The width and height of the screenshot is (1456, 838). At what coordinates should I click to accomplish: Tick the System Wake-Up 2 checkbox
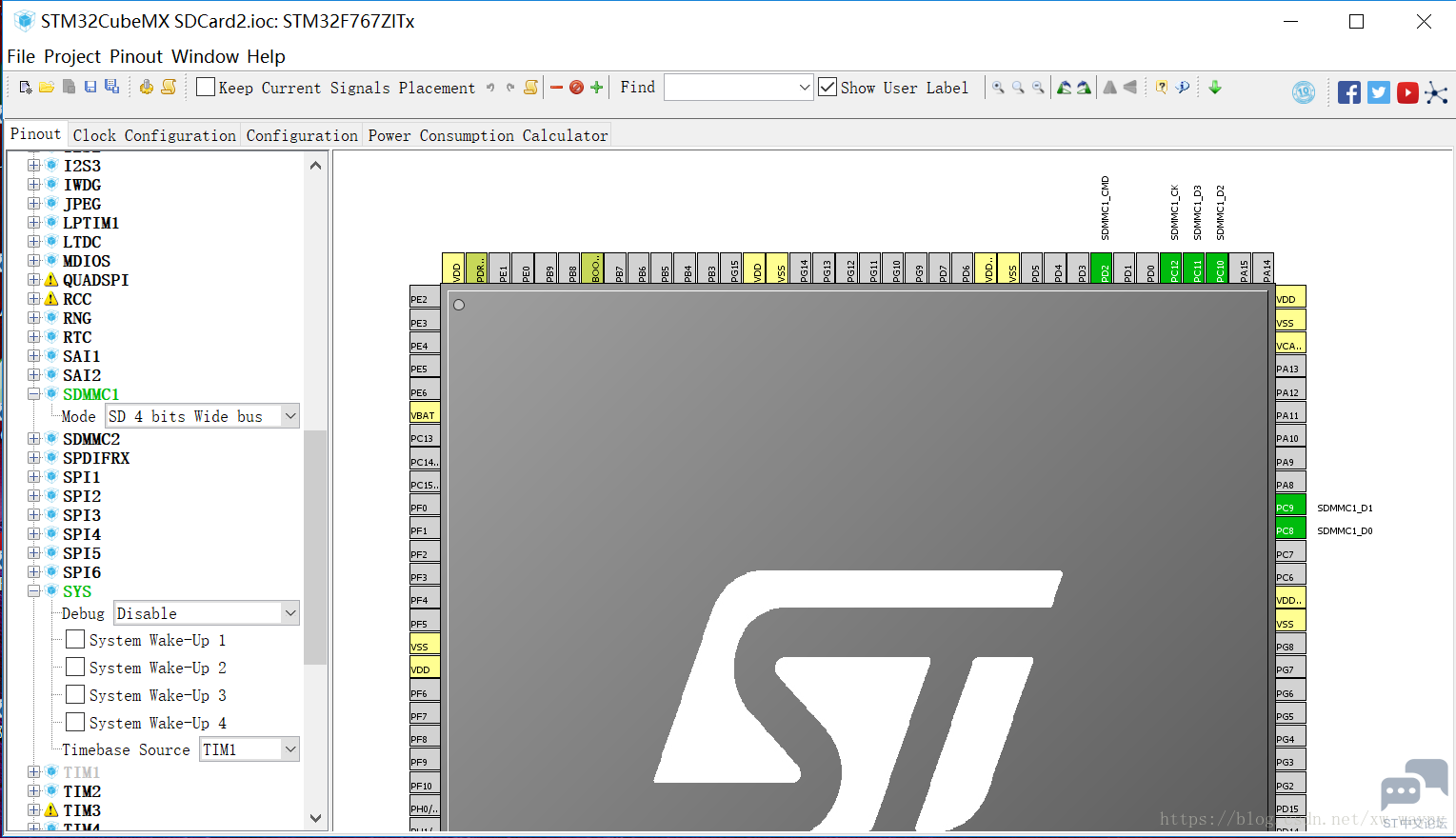pyautogui.click(x=75, y=668)
